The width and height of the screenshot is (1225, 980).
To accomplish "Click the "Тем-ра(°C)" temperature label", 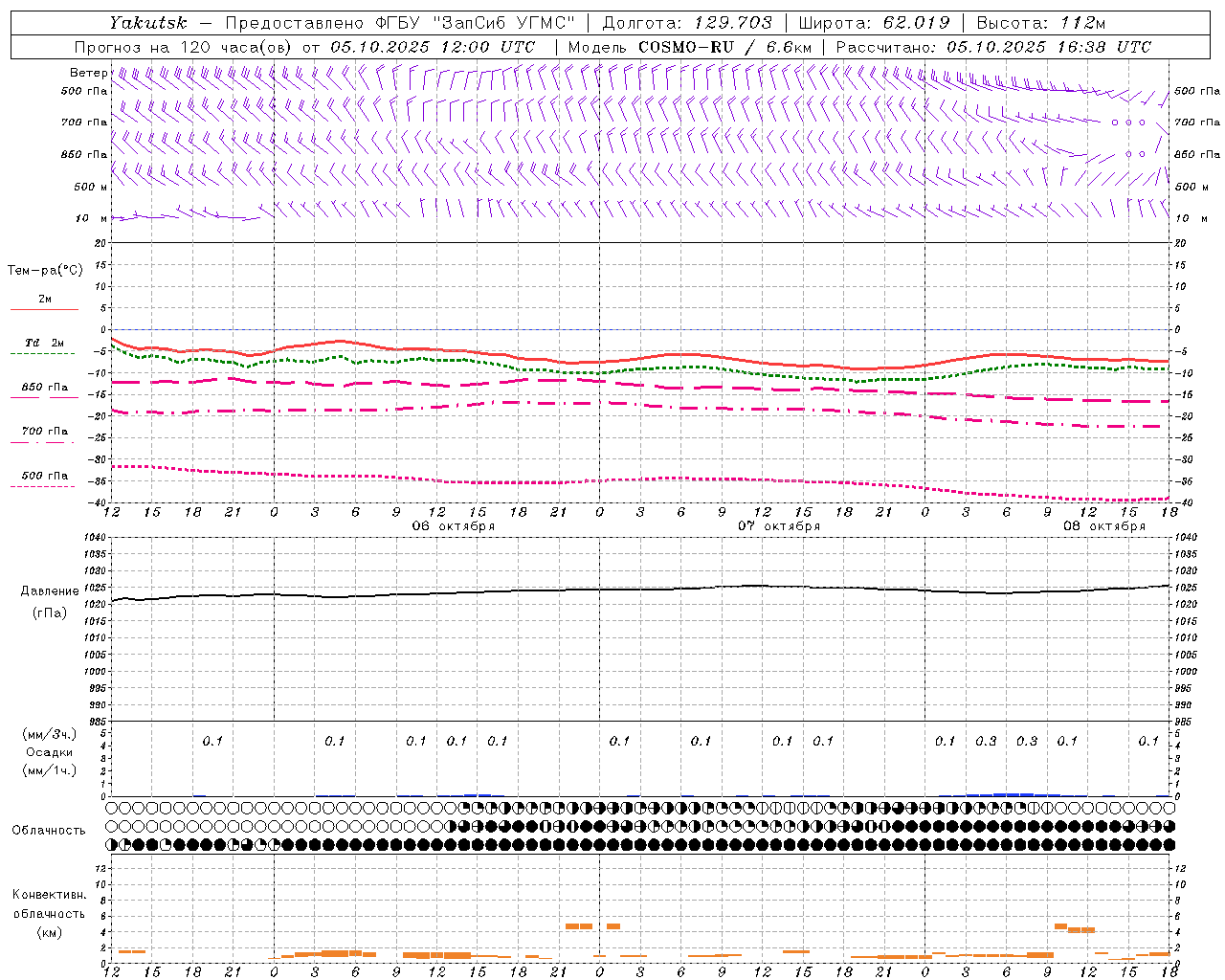I will (x=45, y=271).
